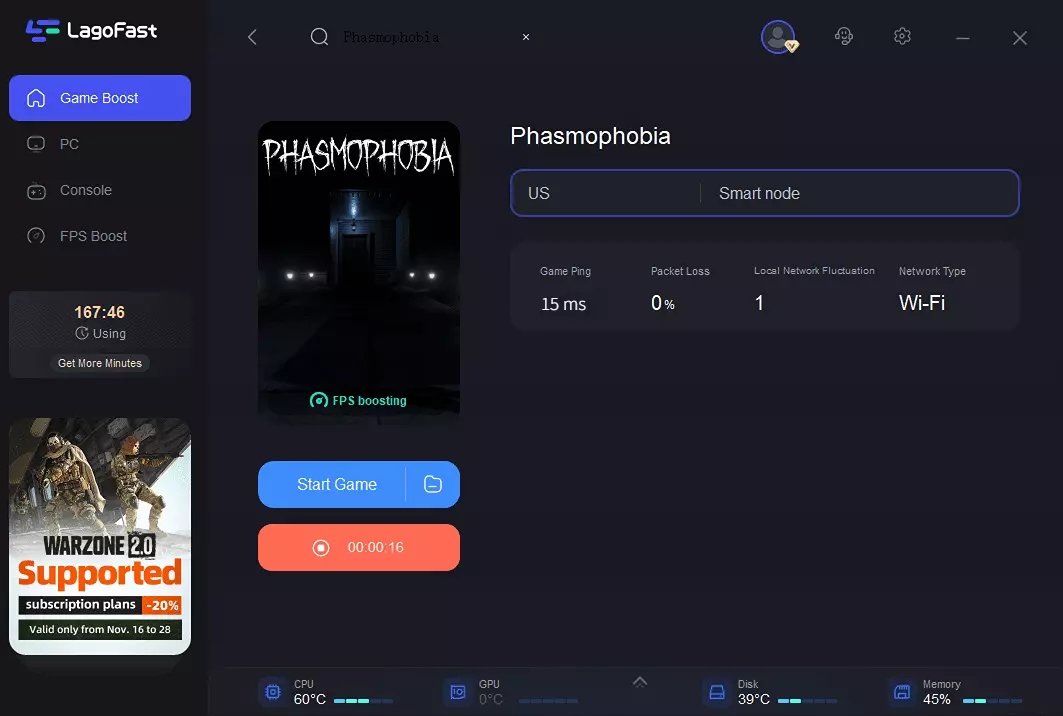Click the Phasmophobia game title
The image size is (1063, 716).
click(x=590, y=136)
